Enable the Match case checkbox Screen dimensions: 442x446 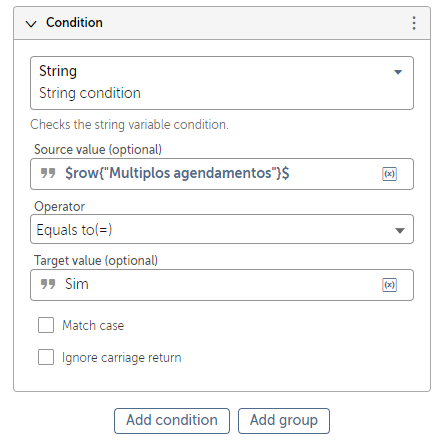46,325
